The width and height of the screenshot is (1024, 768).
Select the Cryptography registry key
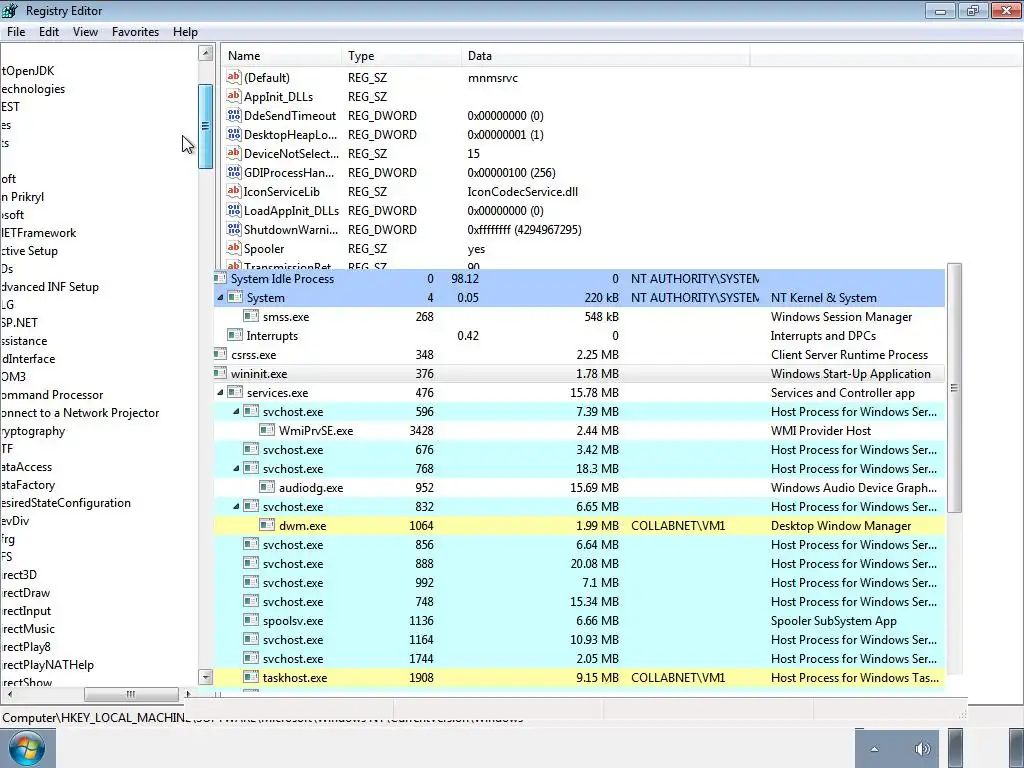(x=33, y=430)
